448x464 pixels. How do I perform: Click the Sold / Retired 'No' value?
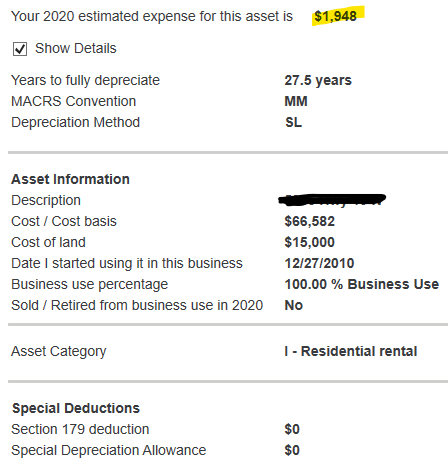(294, 305)
